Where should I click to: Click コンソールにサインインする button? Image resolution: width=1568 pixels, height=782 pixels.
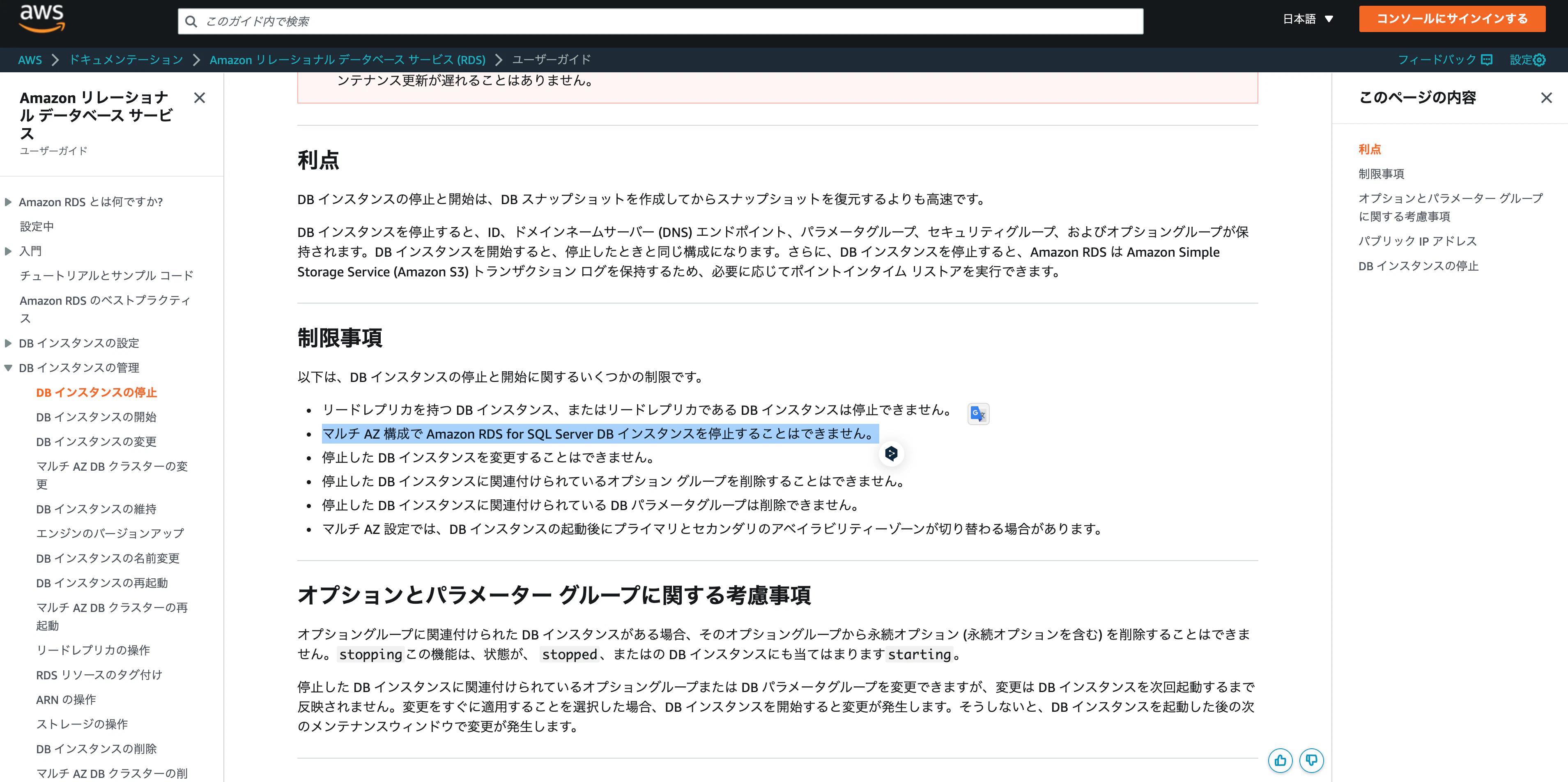coord(1452,19)
